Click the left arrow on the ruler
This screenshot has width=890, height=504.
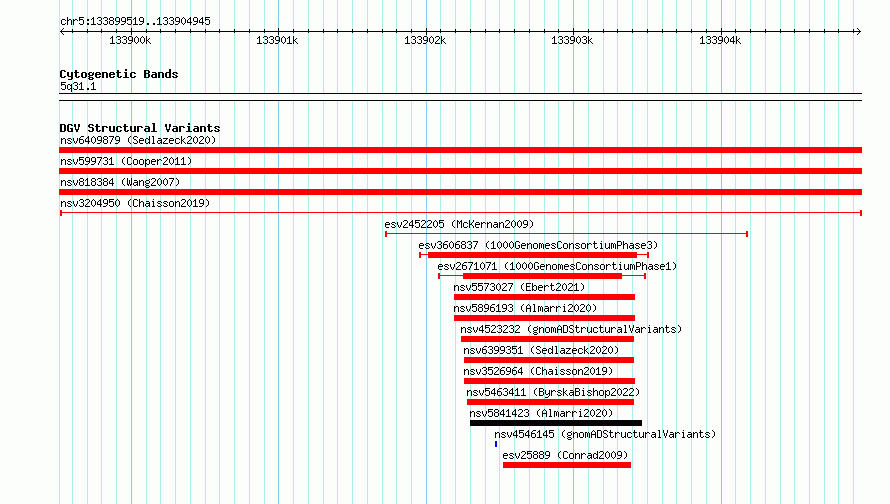coord(63,32)
